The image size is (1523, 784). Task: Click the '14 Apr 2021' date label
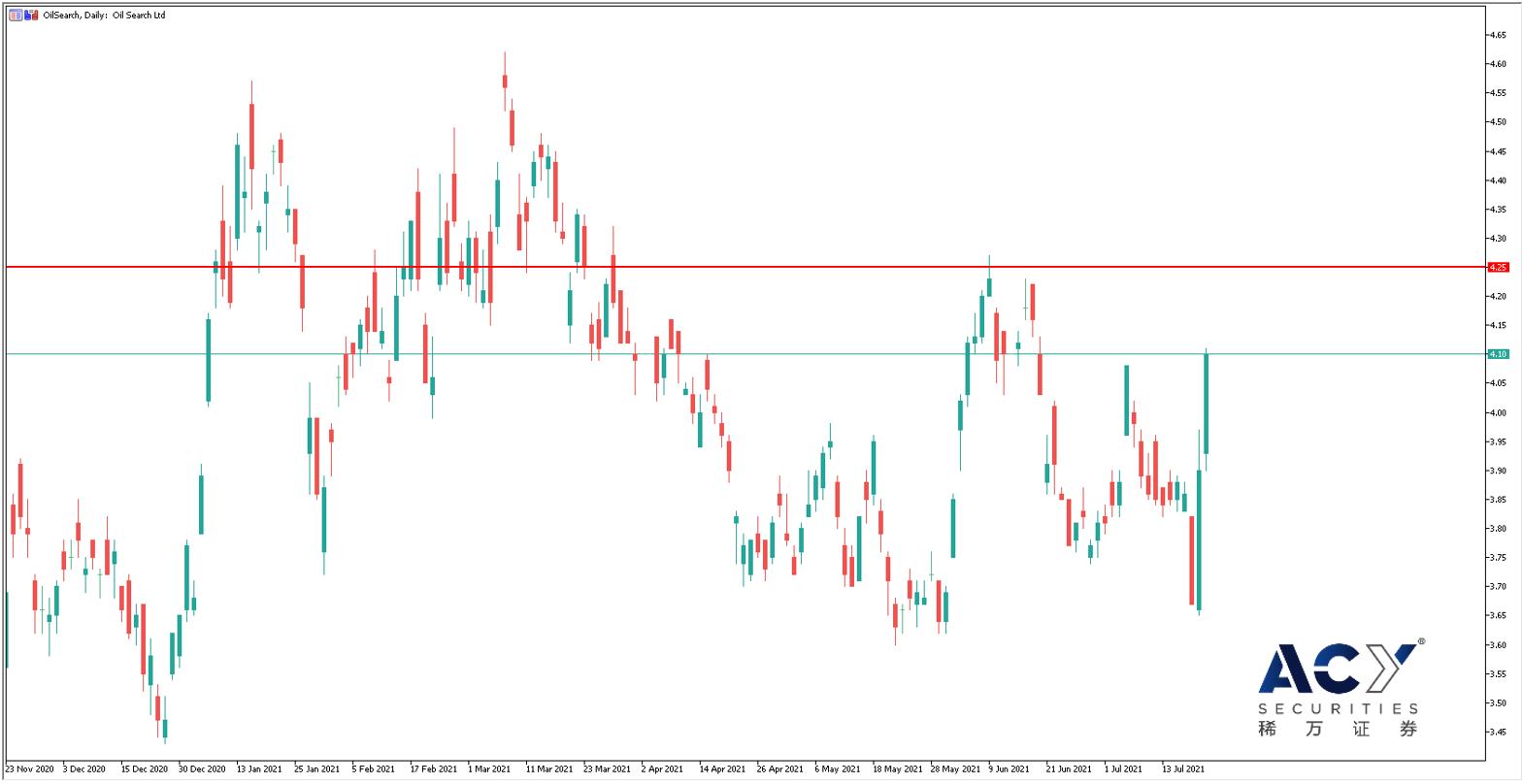[722, 769]
